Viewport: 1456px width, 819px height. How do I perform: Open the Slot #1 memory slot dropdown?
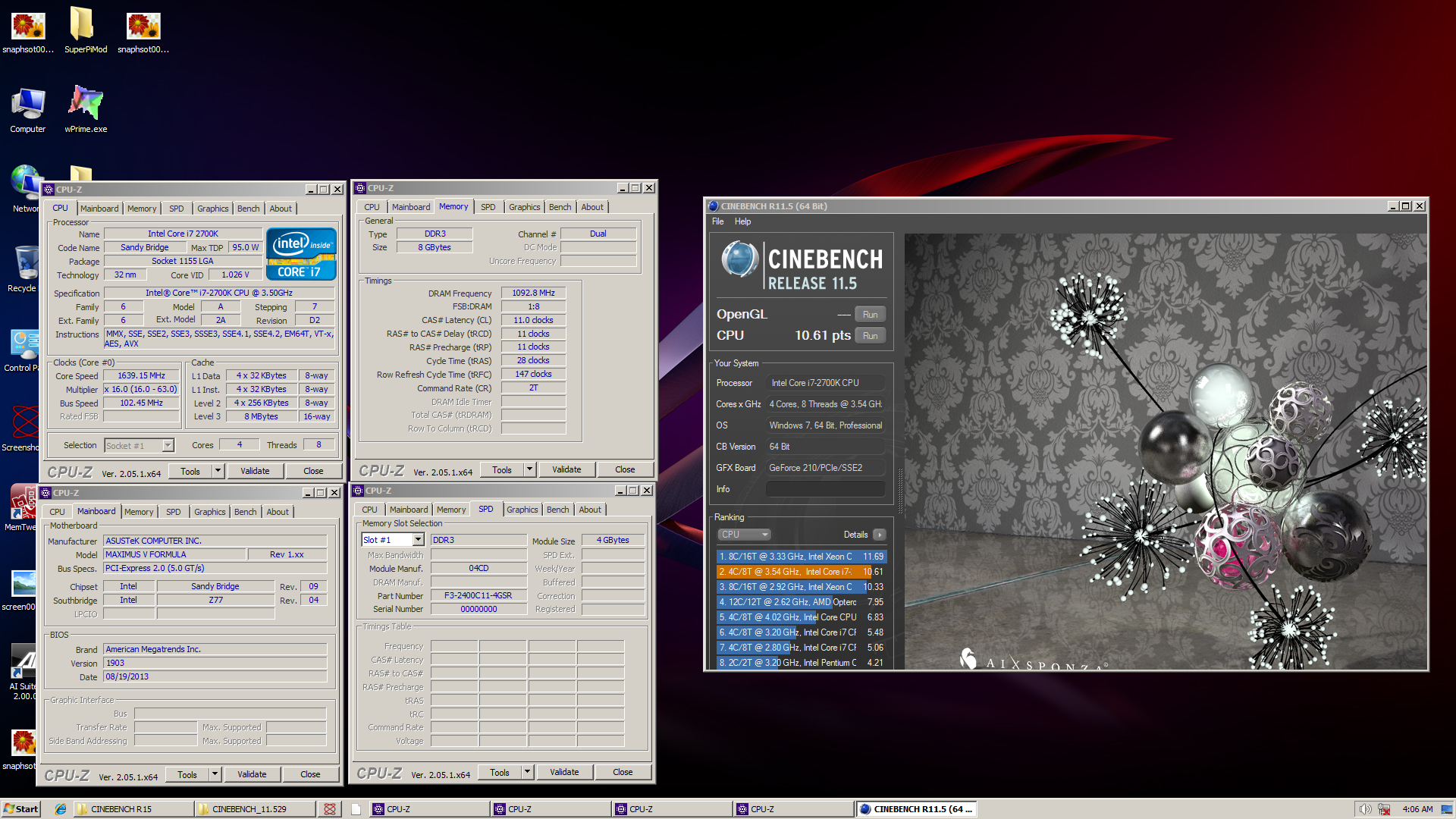coord(393,540)
